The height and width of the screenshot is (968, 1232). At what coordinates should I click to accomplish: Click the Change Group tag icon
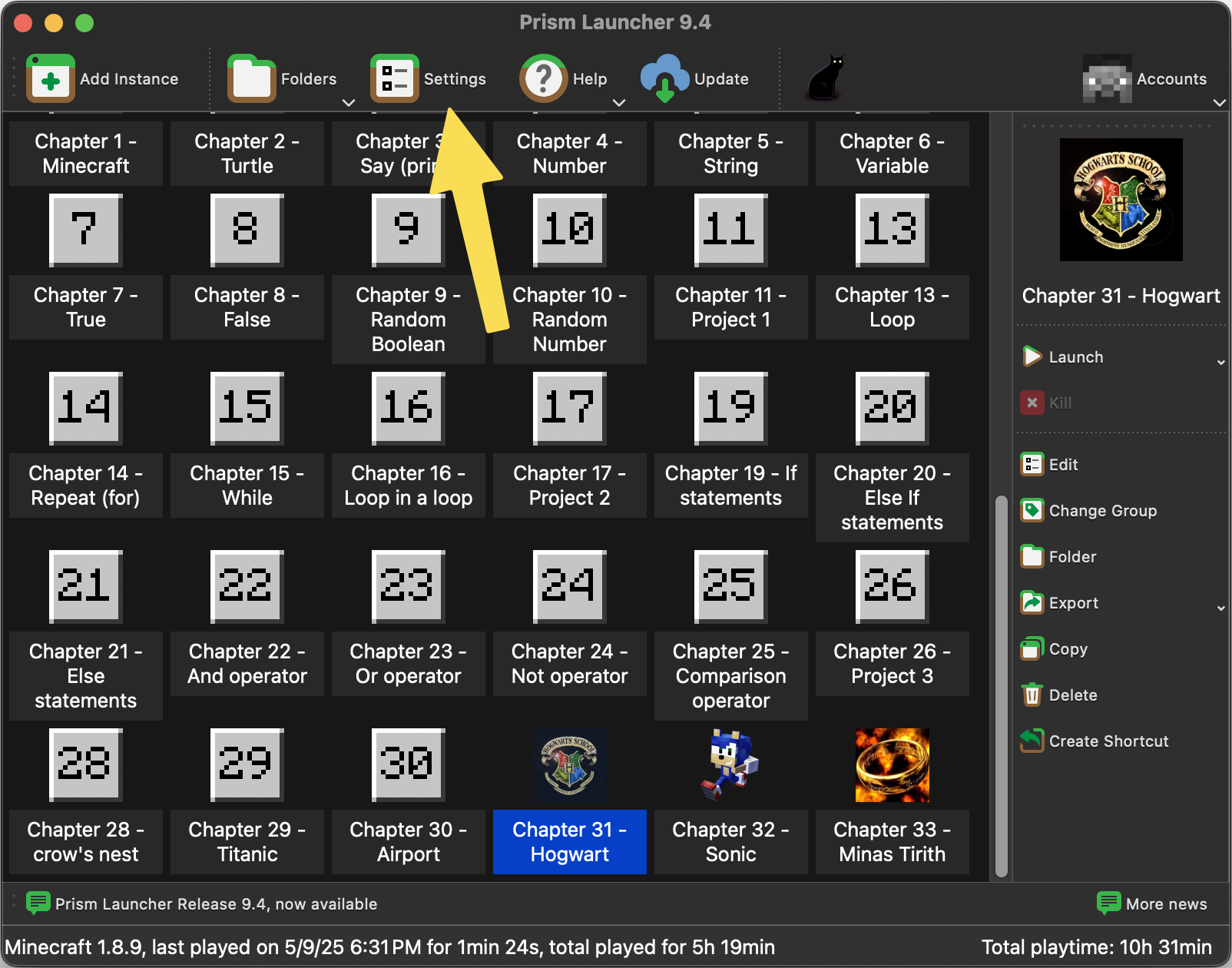[1032, 510]
